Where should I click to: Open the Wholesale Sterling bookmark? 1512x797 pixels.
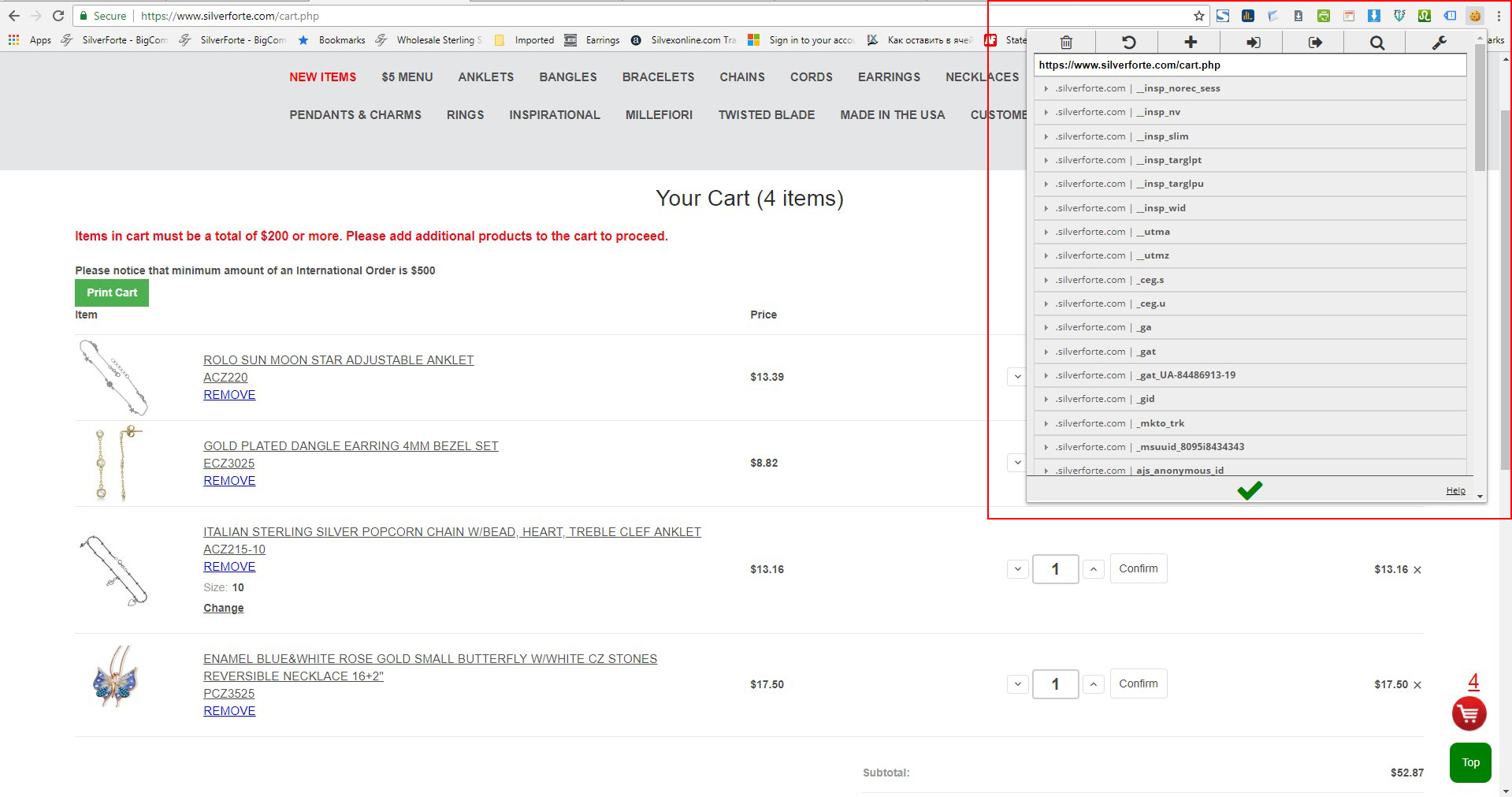coord(429,40)
